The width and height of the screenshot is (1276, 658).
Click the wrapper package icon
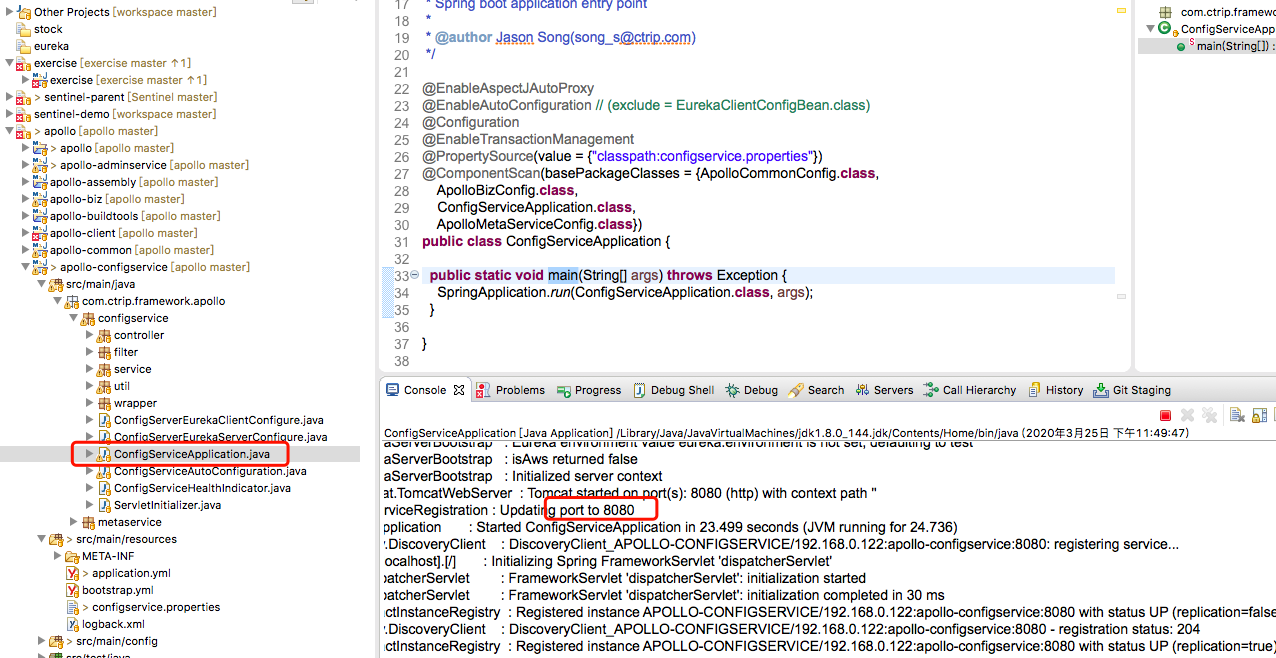[x=104, y=403]
